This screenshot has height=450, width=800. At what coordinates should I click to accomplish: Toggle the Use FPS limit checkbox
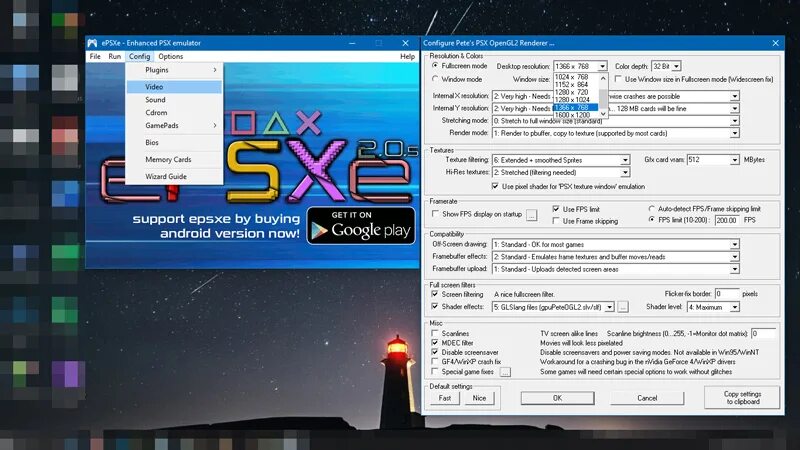click(x=556, y=209)
